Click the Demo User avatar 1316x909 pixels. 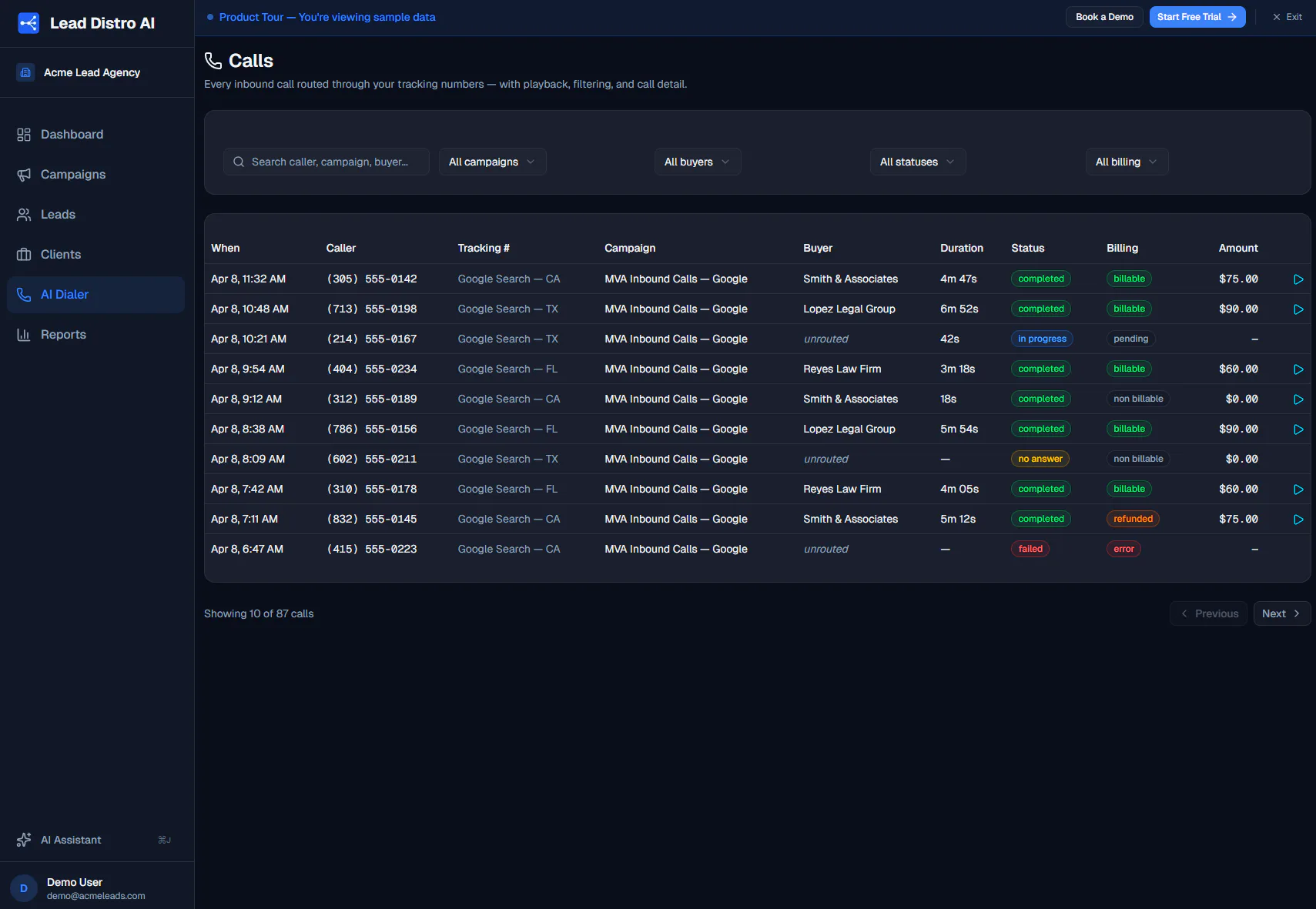click(x=24, y=888)
